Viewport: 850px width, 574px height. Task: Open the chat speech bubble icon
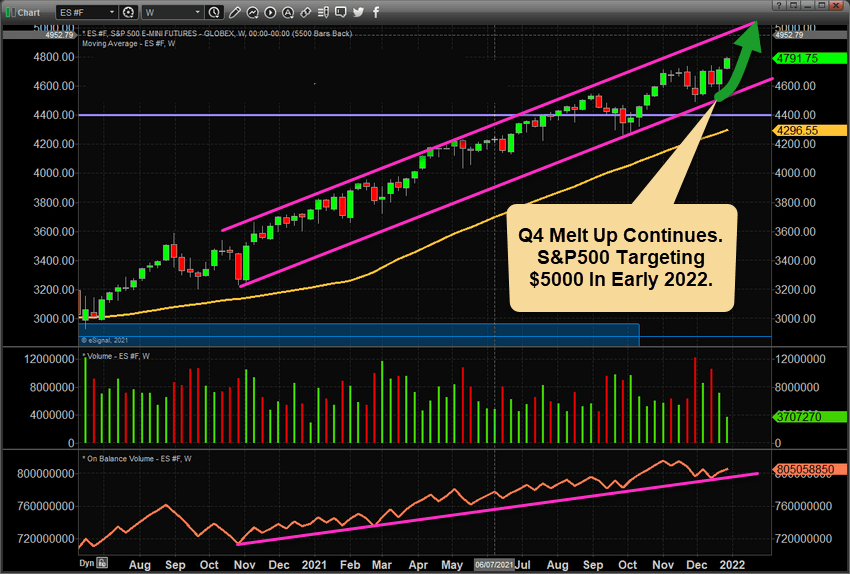click(x=340, y=12)
